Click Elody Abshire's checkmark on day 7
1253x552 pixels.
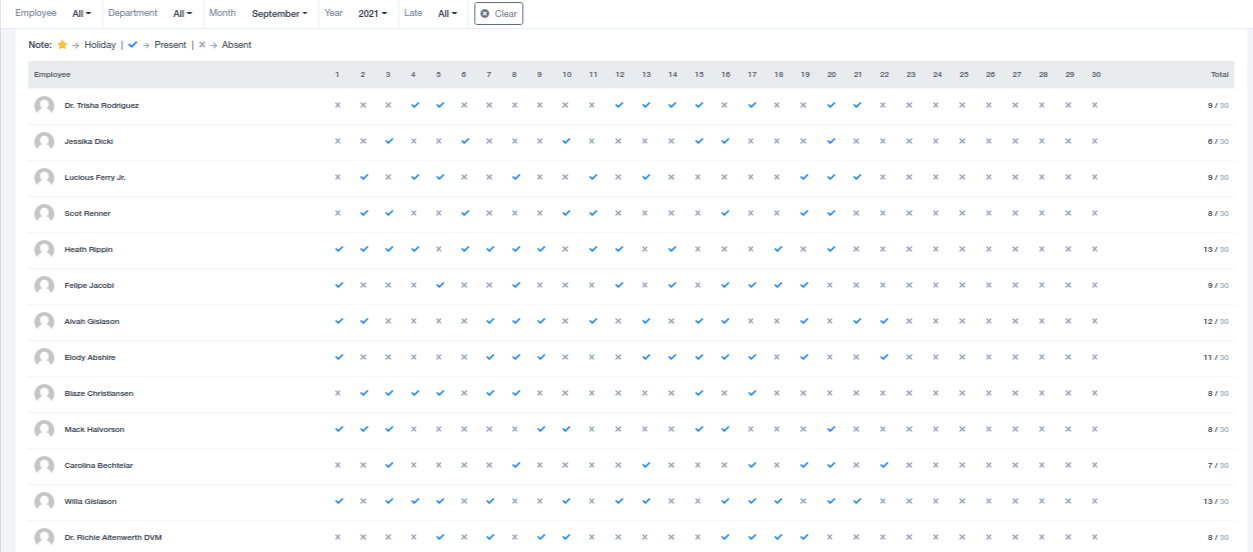pos(490,357)
